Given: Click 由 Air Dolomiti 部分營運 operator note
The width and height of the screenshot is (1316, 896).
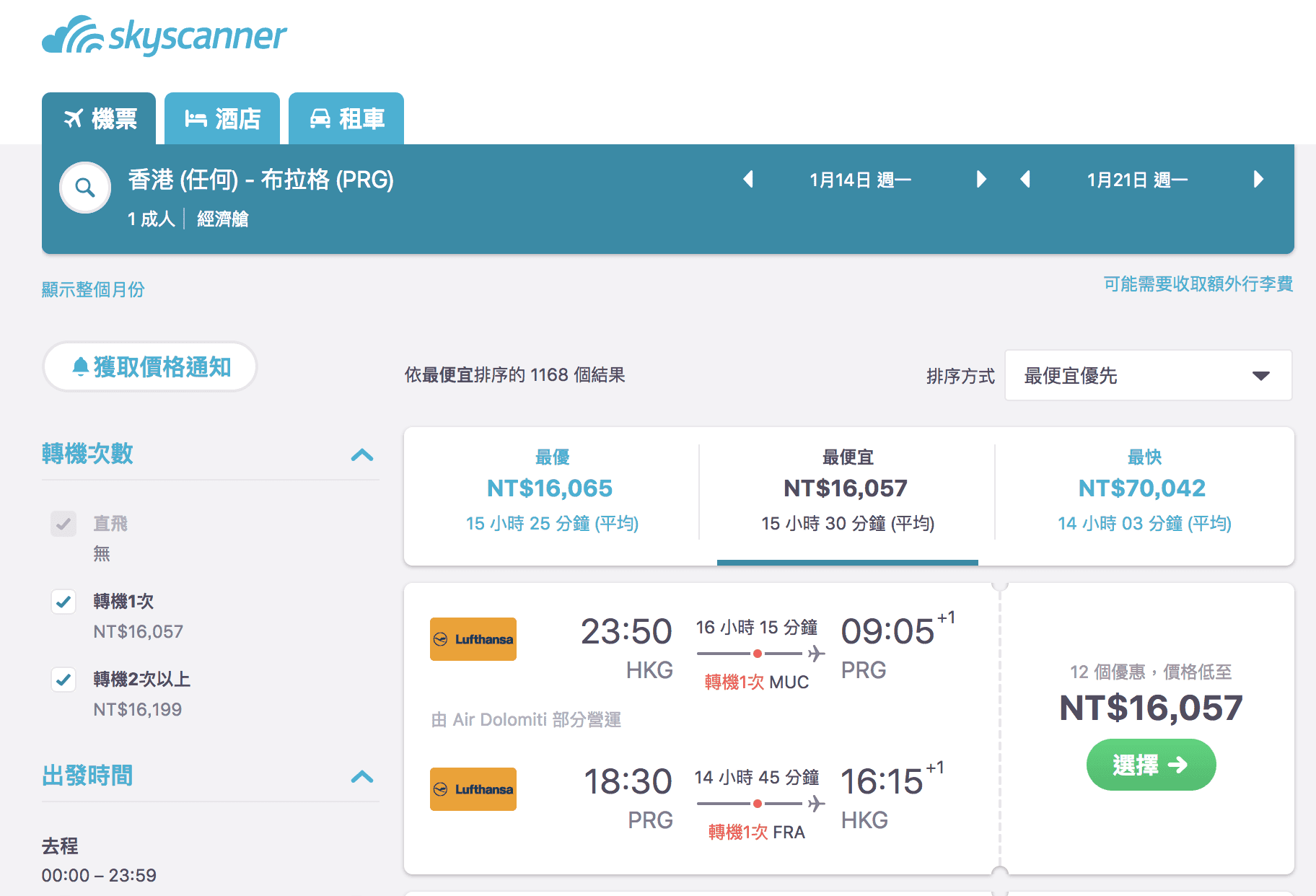Looking at the screenshot, I should point(526,719).
